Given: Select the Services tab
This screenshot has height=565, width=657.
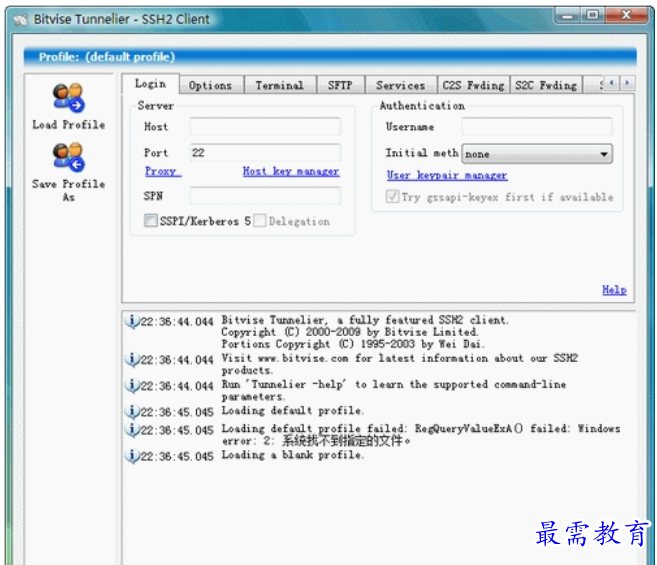Looking at the screenshot, I should coord(401,86).
